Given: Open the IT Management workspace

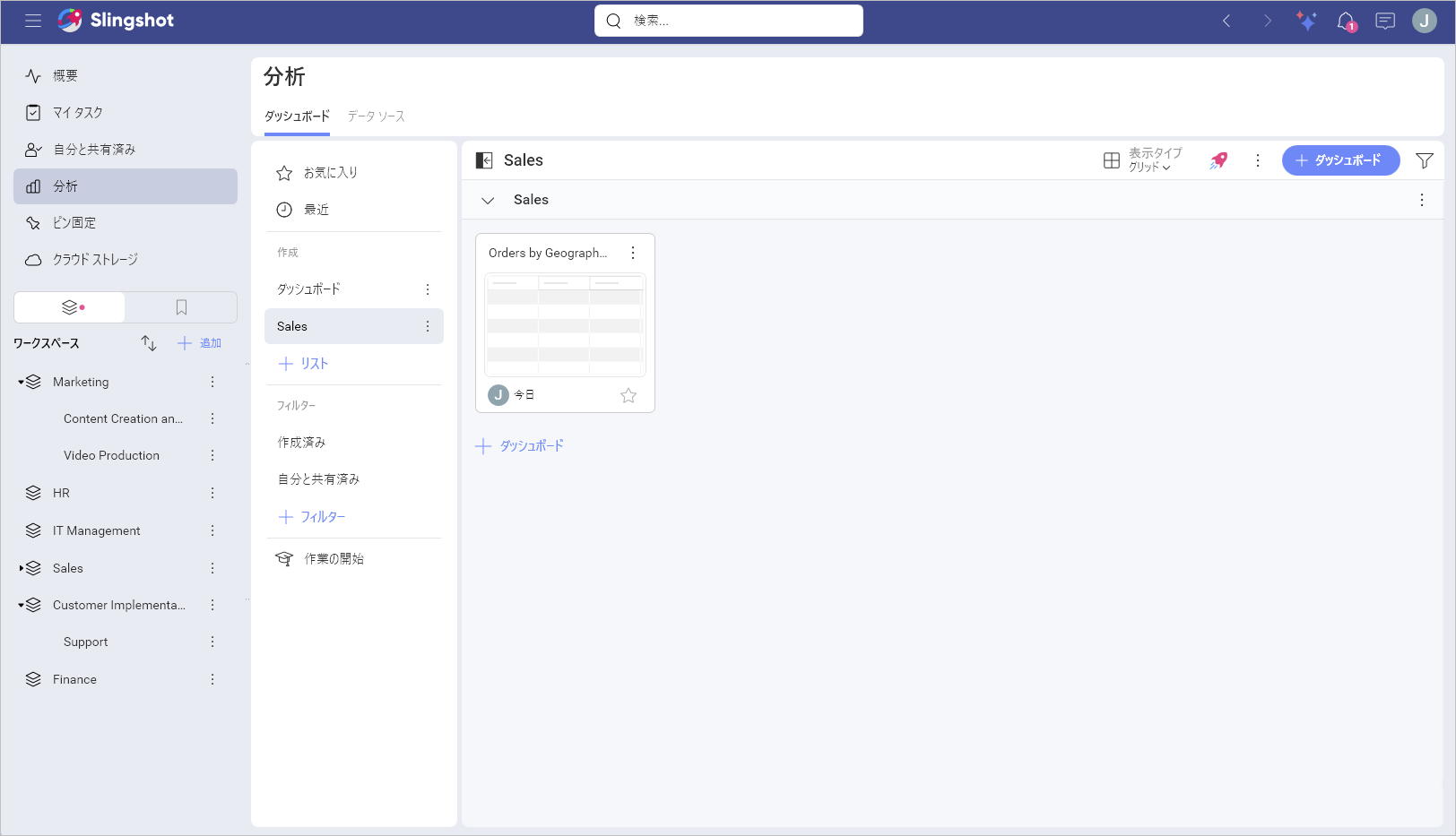Looking at the screenshot, I should click(x=97, y=530).
